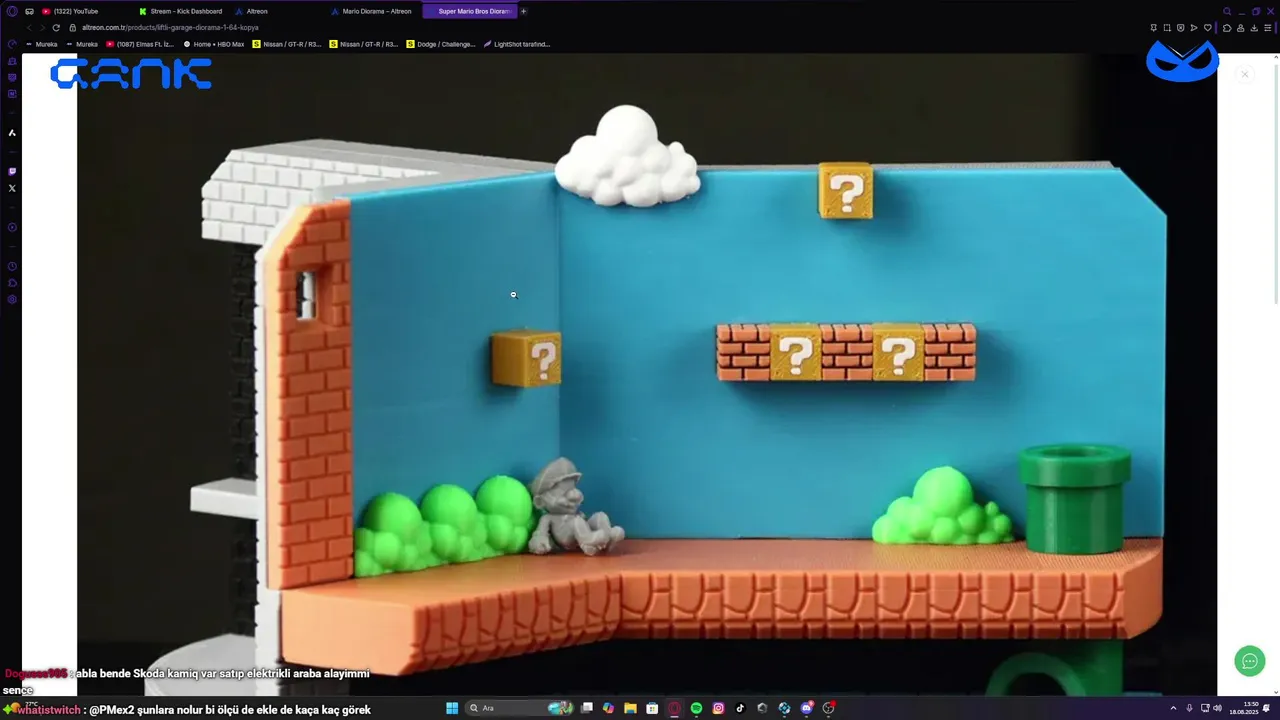The image size is (1280, 720).
Task: Open the Home • HBO Max bookmark
Action: tap(214, 44)
